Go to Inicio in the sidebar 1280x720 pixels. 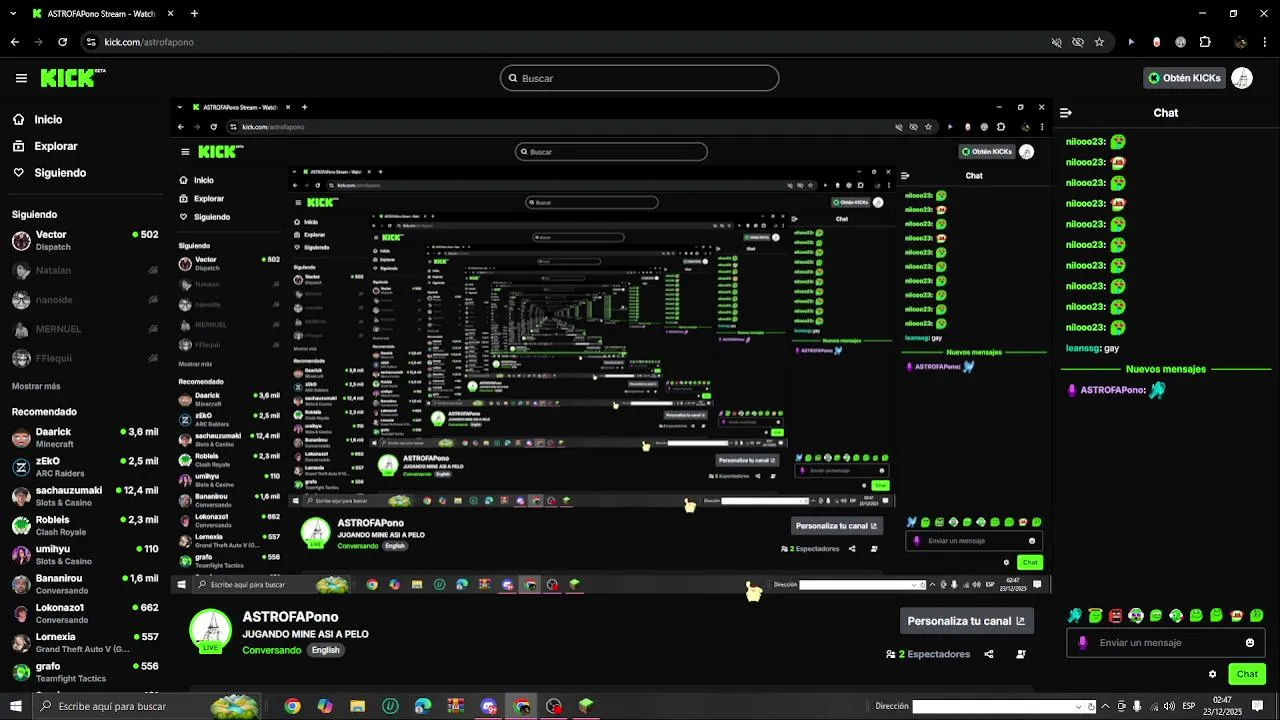48,119
